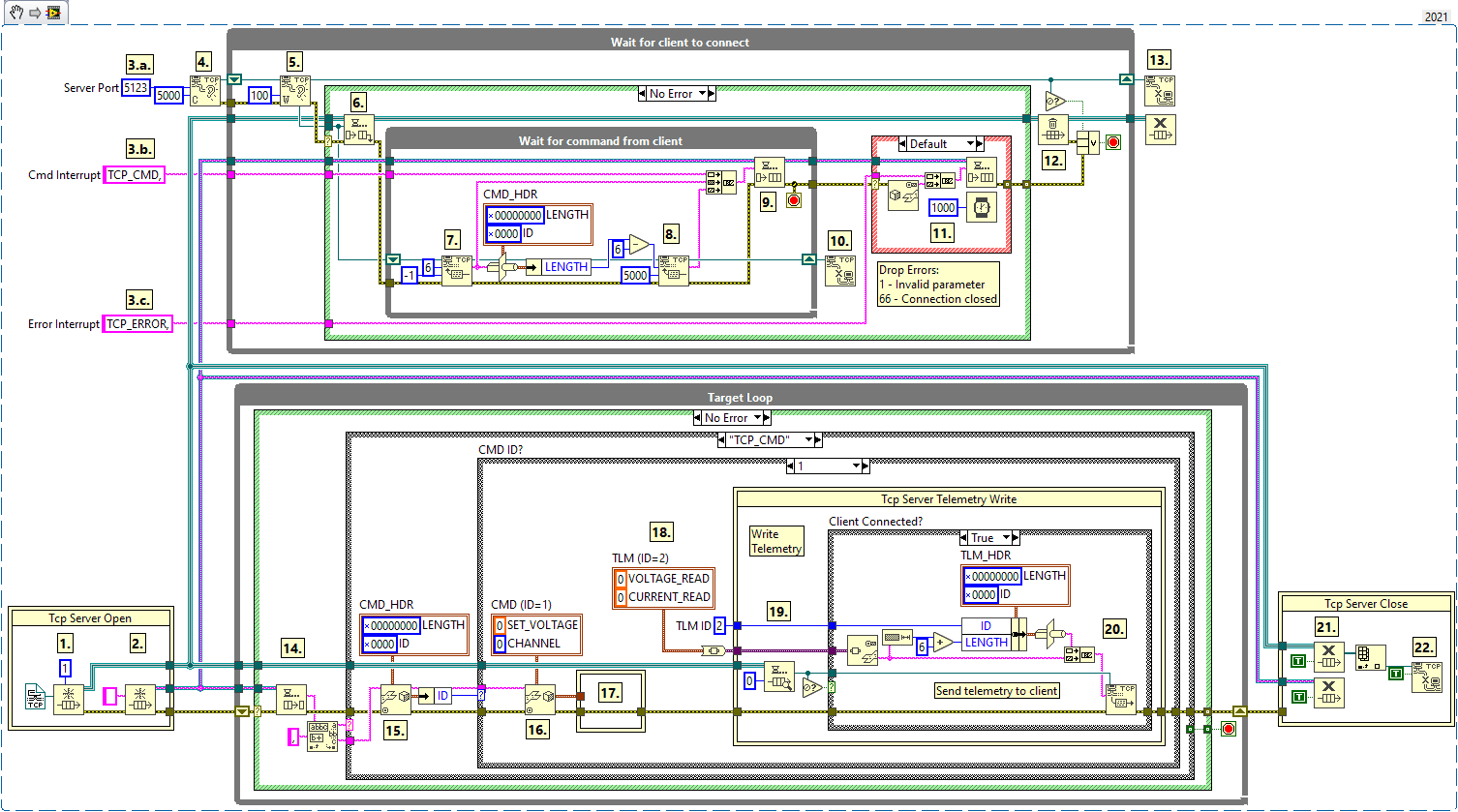This screenshot has width=1458, height=812.
Task: Click the 5000 timeout constant beside Server Port
Action: coord(167,97)
